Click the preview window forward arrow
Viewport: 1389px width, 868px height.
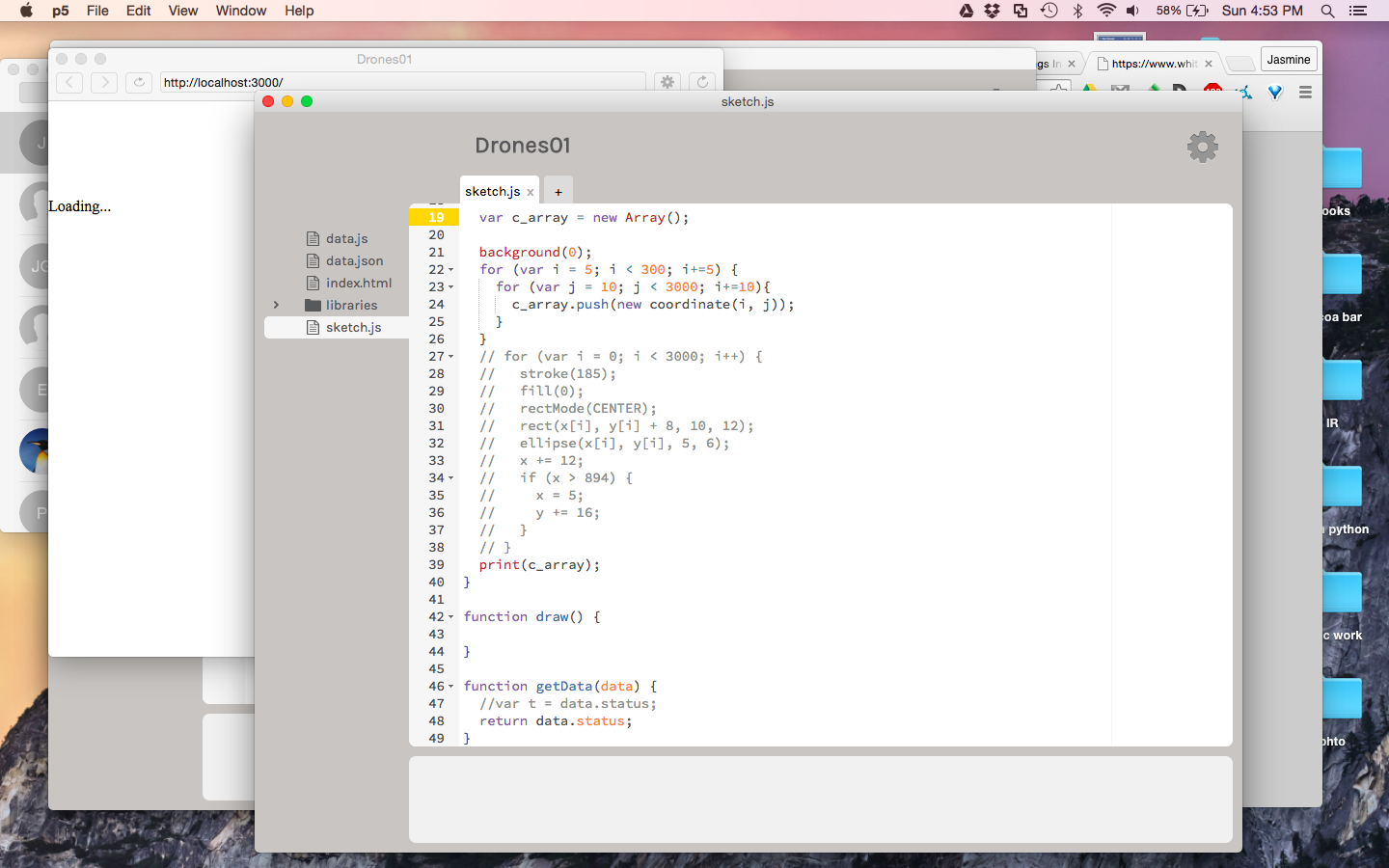tap(104, 83)
